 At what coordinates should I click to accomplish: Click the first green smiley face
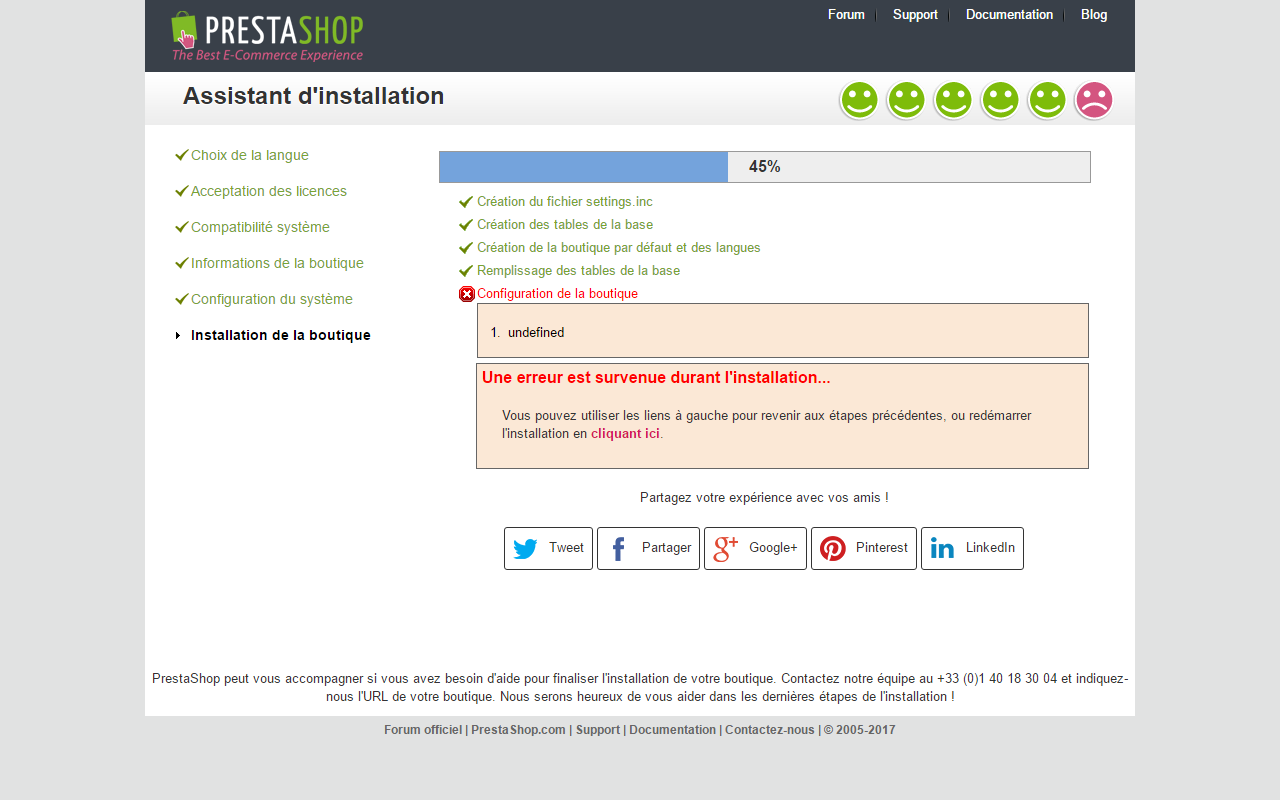pos(859,101)
